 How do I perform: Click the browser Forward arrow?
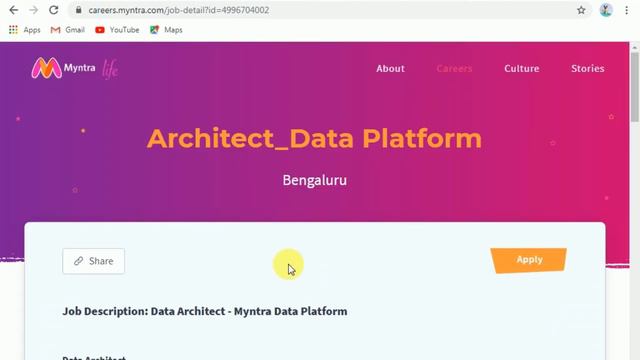click(33, 10)
